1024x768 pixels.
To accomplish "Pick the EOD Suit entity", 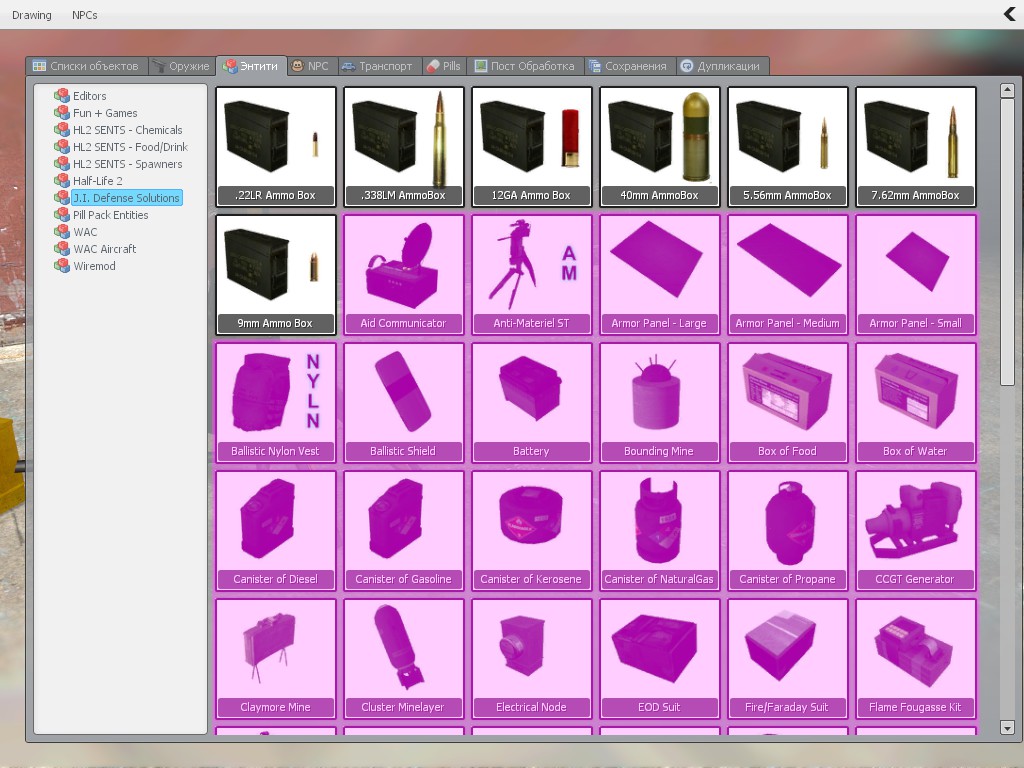I will 660,659.
